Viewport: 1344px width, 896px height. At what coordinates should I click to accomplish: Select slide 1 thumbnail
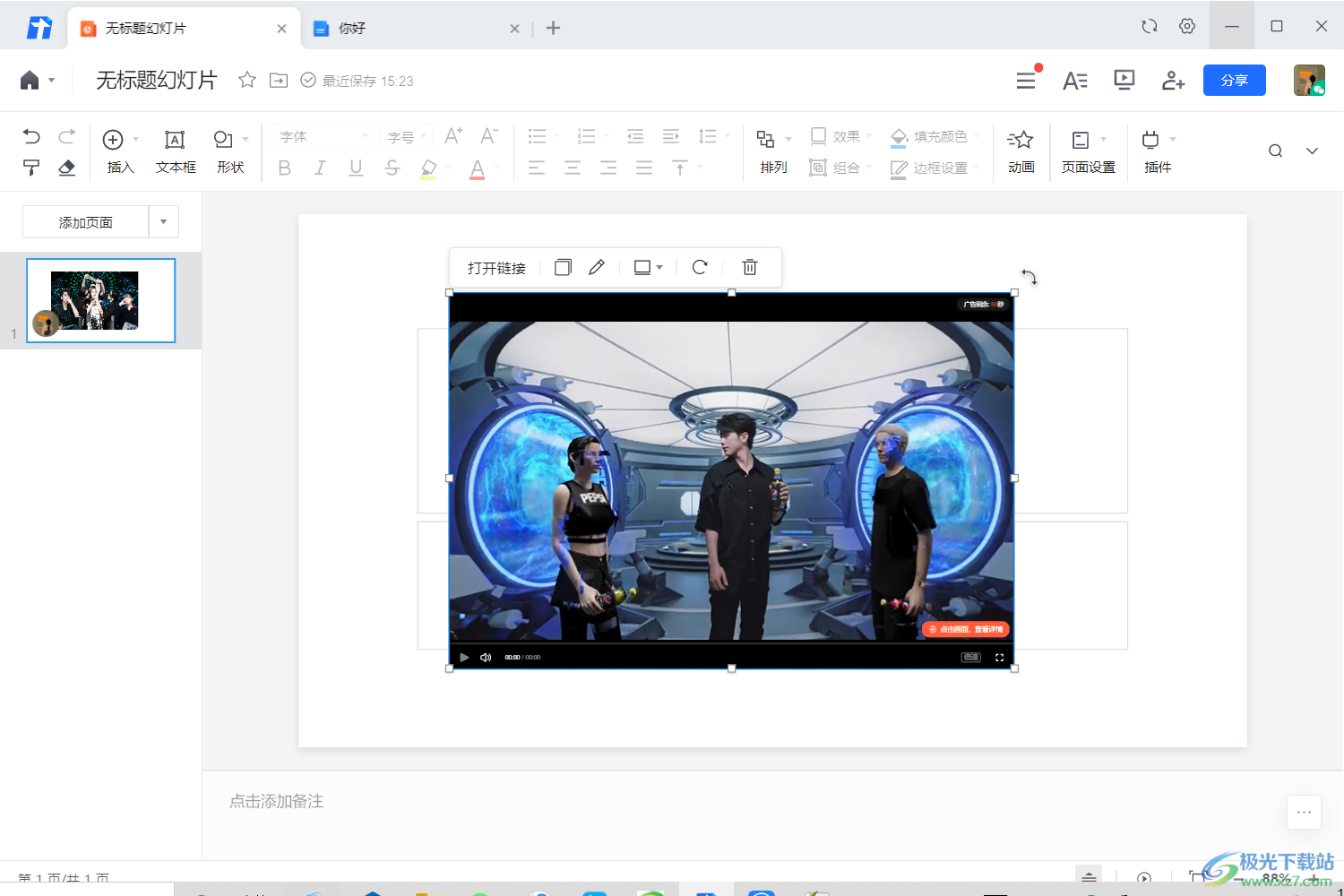coord(100,300)
